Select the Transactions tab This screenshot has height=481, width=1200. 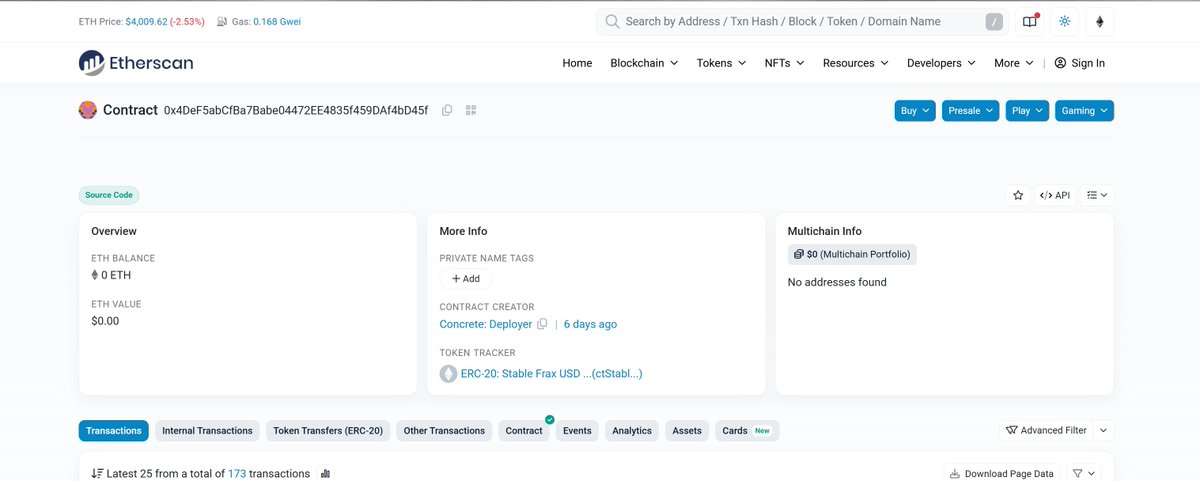click(x=114, y=431)
